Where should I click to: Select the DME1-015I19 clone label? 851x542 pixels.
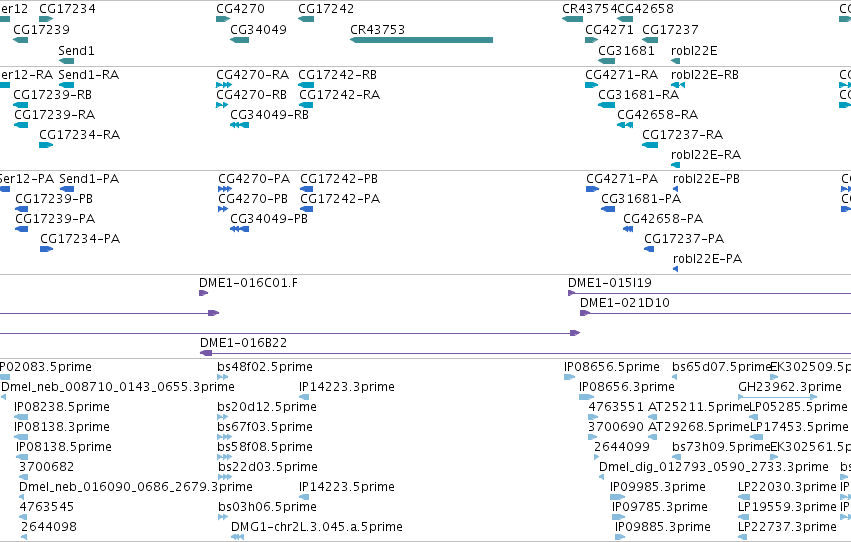pyautogui.click(x=609, y=283)
